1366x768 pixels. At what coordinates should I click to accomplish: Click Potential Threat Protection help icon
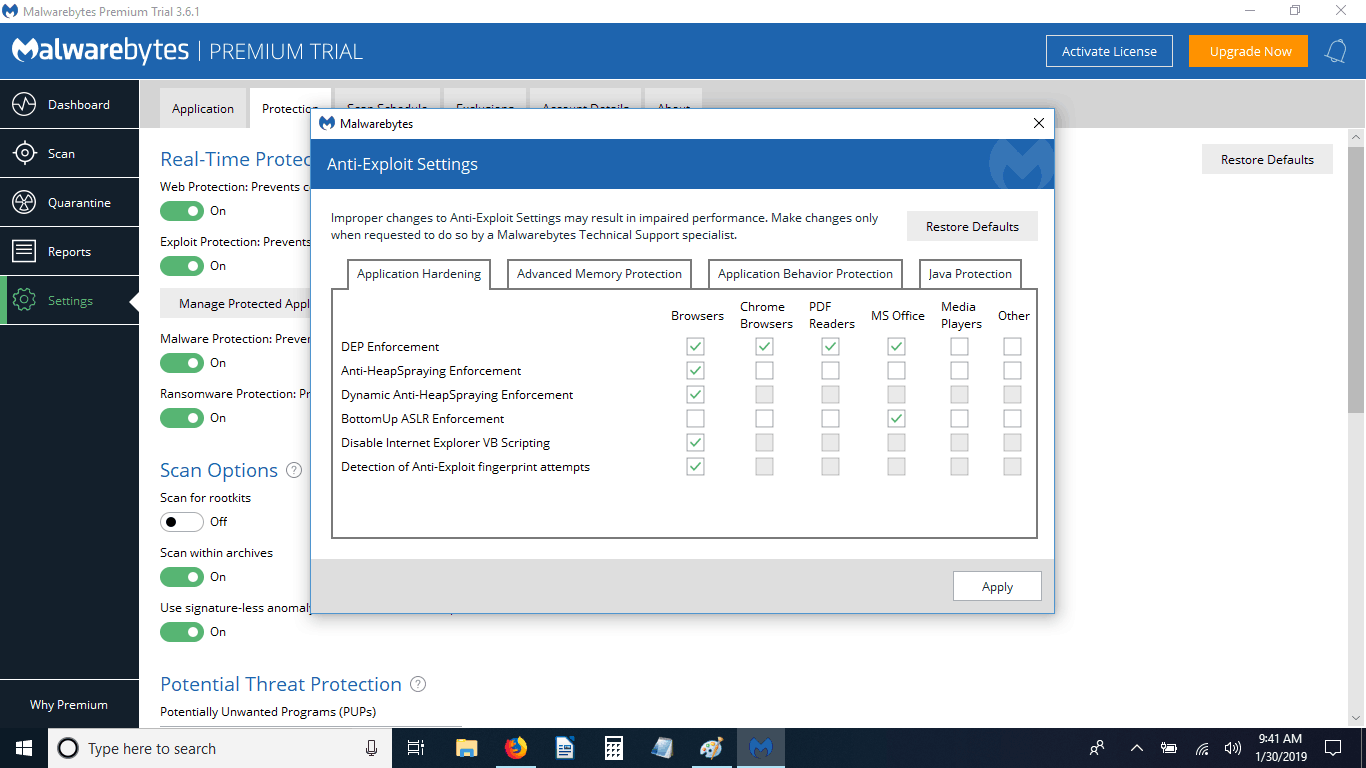(418, 684)
